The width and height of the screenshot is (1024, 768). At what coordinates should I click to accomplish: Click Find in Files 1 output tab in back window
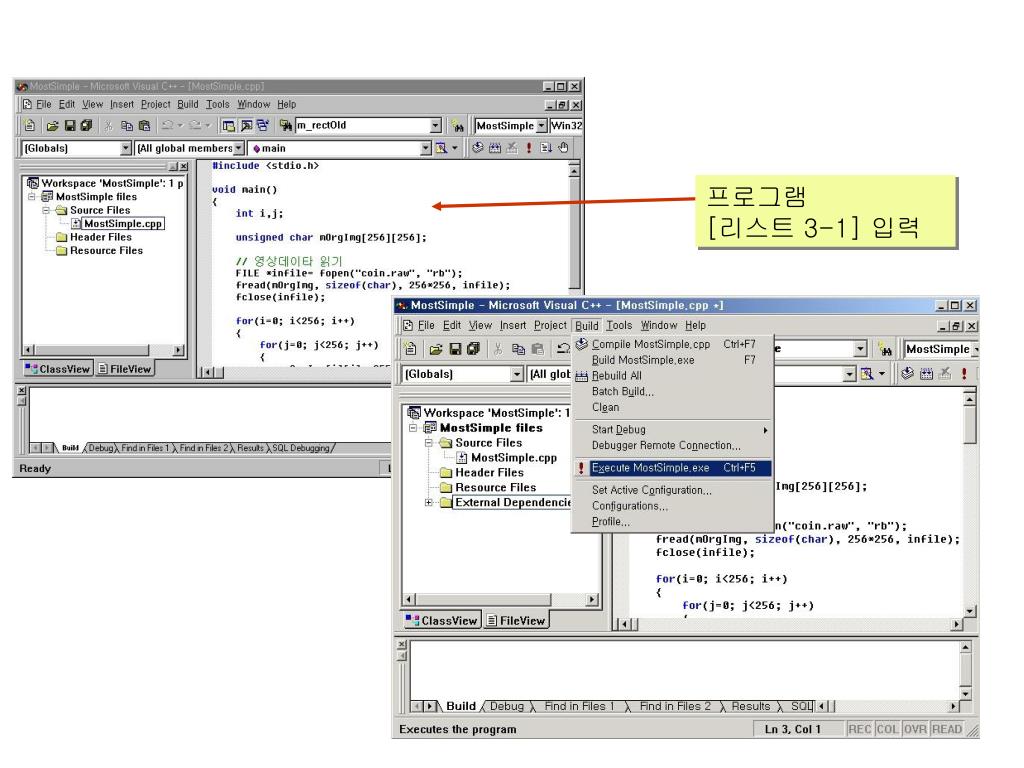[145, 448]
